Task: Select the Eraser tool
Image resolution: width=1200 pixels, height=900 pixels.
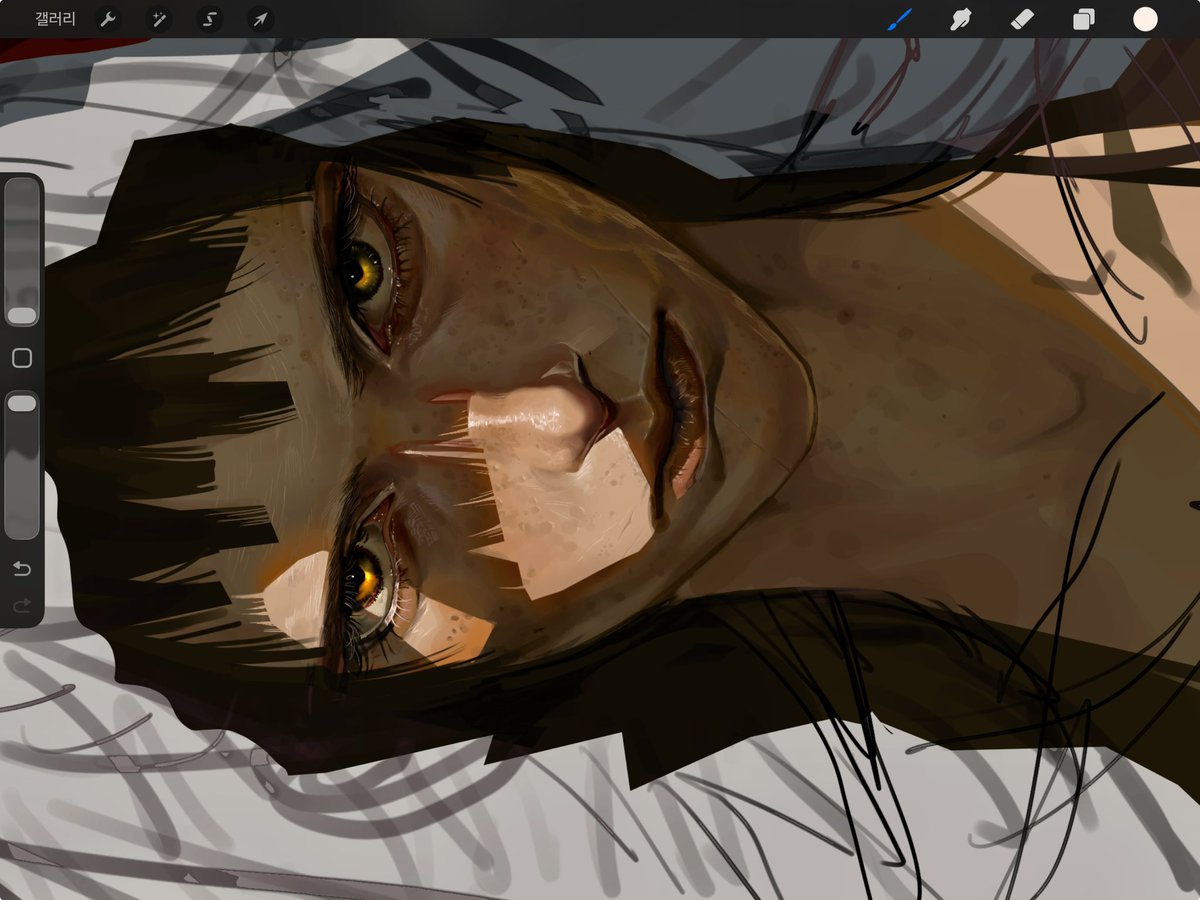Action: point(1022,19)
